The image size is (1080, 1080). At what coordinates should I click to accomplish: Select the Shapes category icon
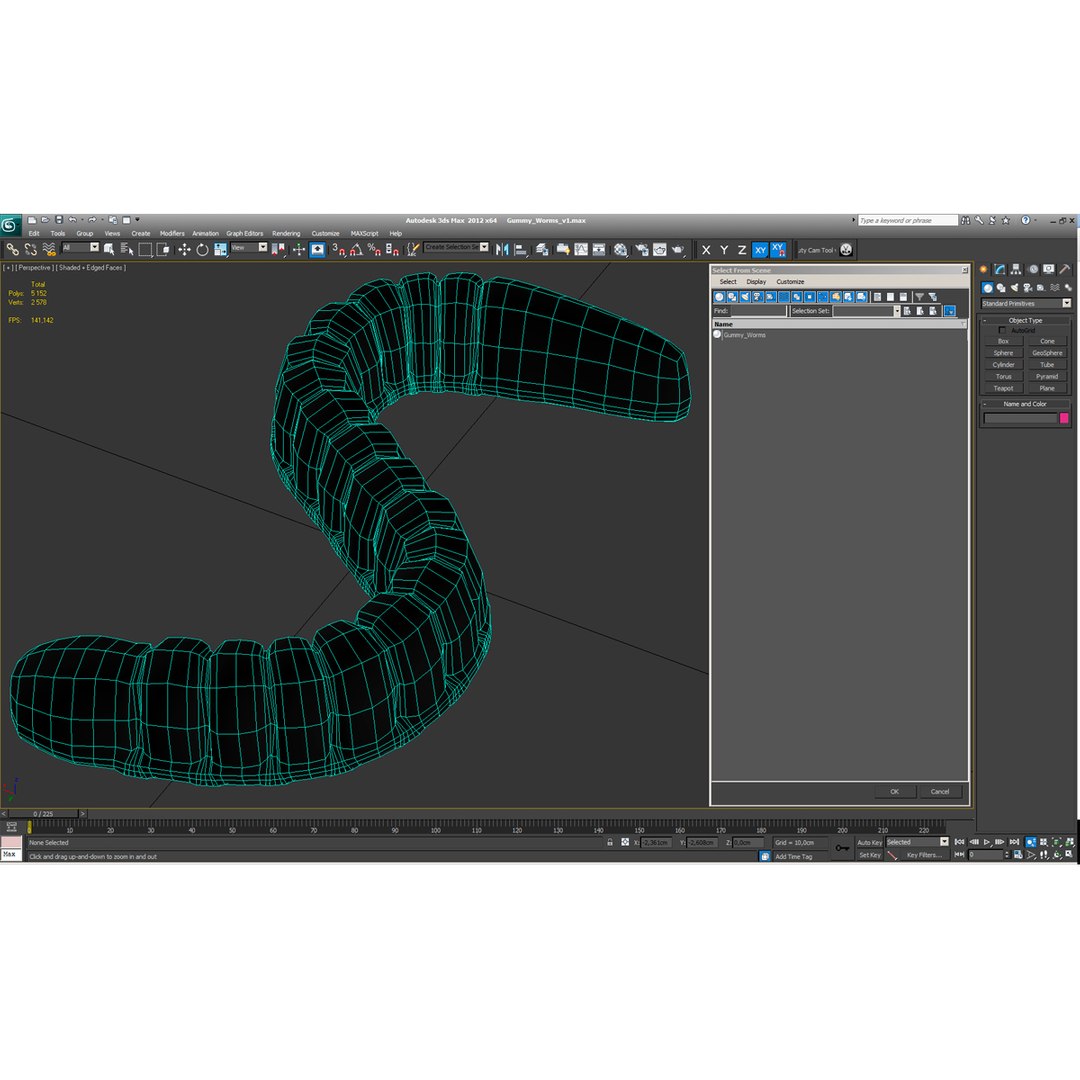pyautogui.click(x=1001, y=288)
